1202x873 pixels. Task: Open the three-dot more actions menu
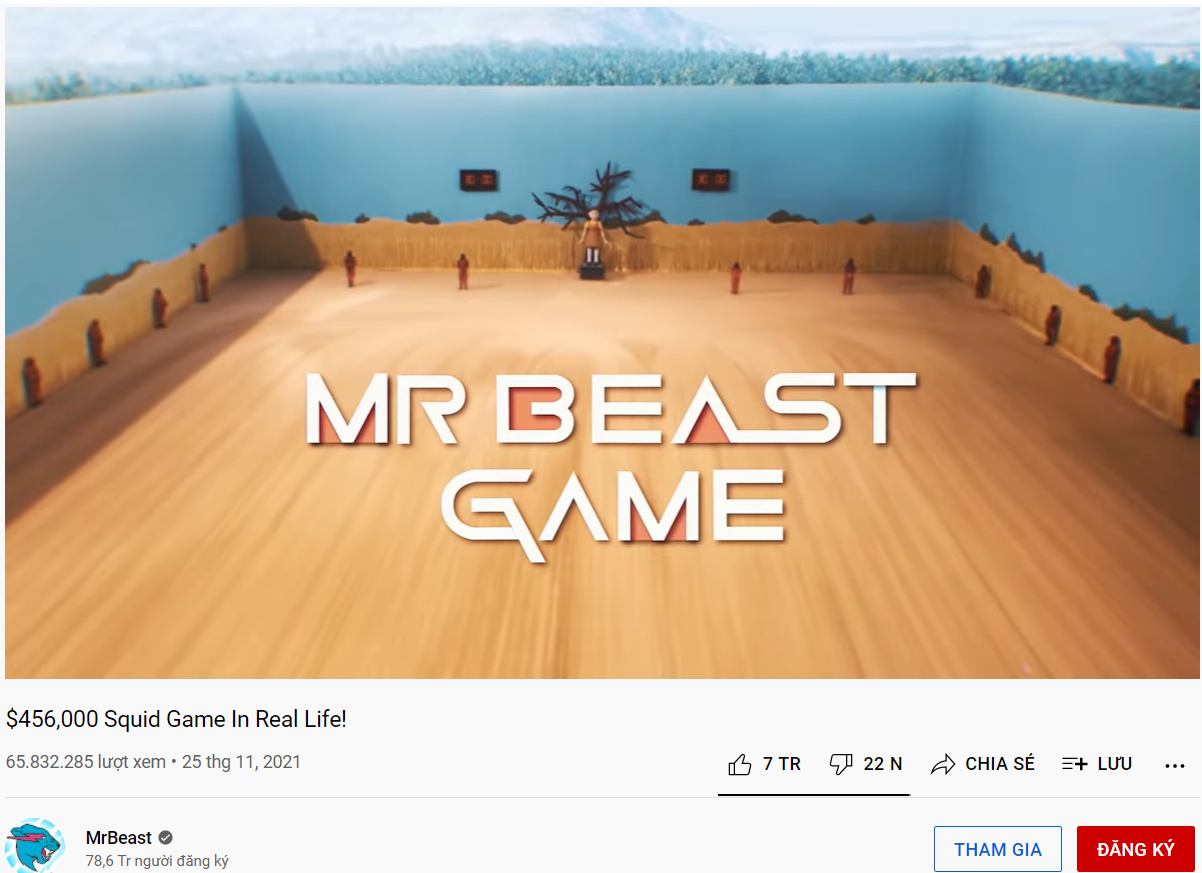tap(1175, 765)
